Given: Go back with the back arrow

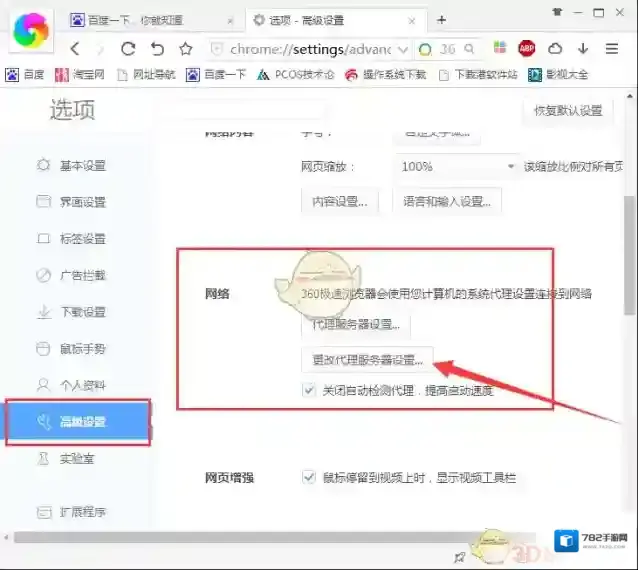Looking at the screenshot, I should click(x=75, y=49).
